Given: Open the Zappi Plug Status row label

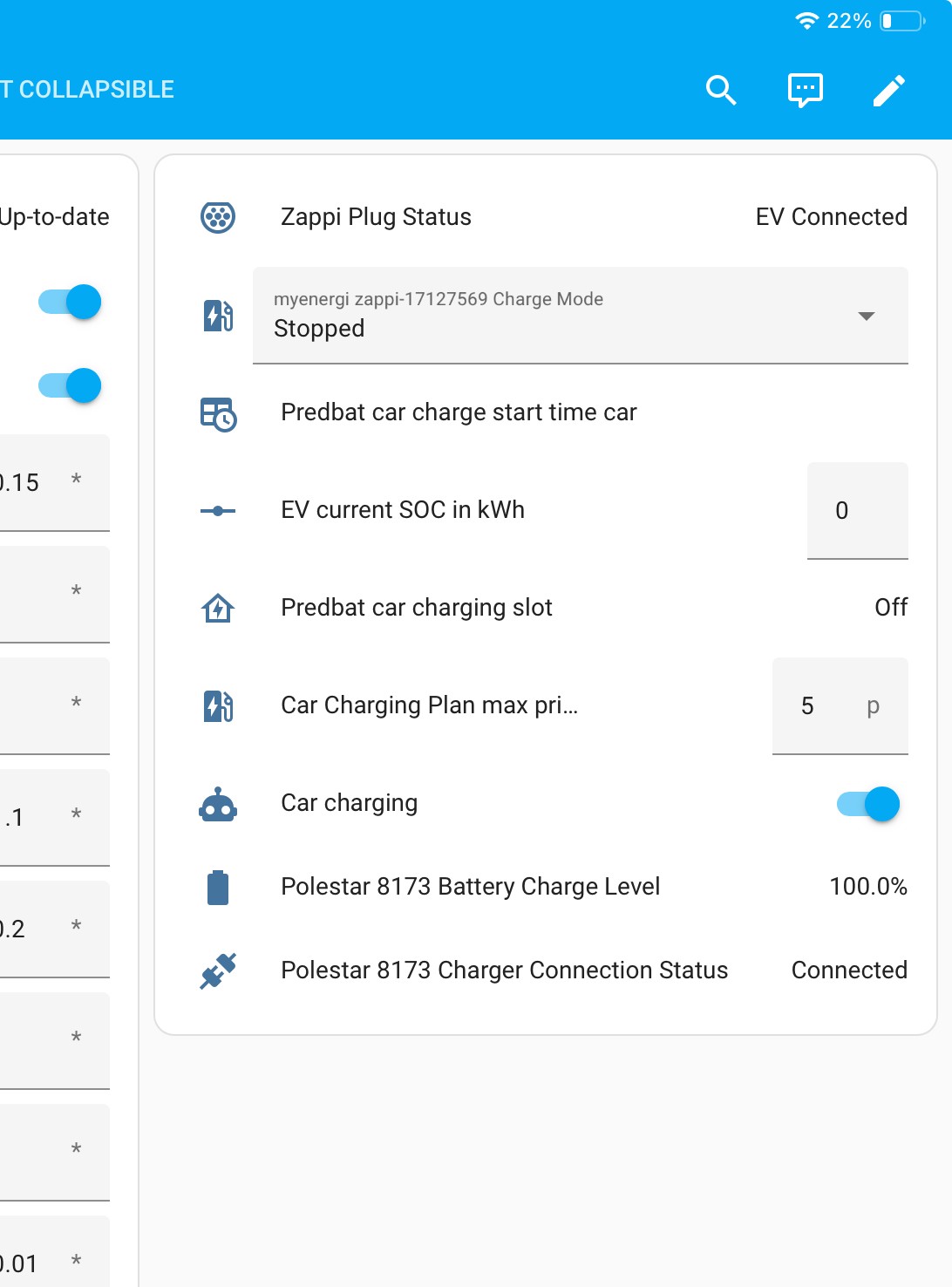Looking at the screenshot, I should (376, 217).
